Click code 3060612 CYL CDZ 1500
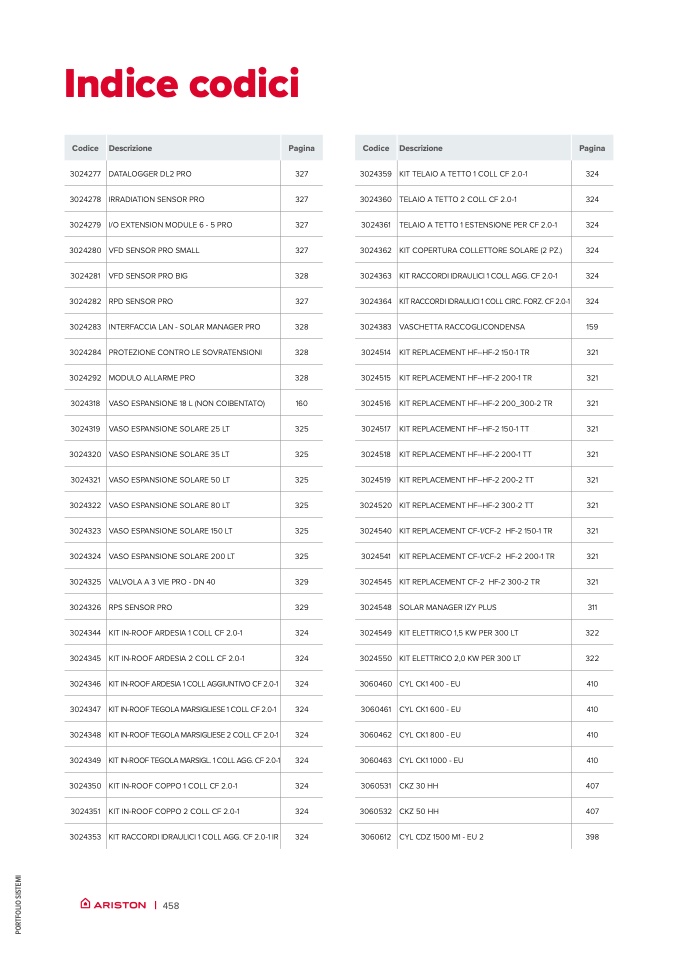Screen dimensions: 677x958 click(x=376, y=837)
